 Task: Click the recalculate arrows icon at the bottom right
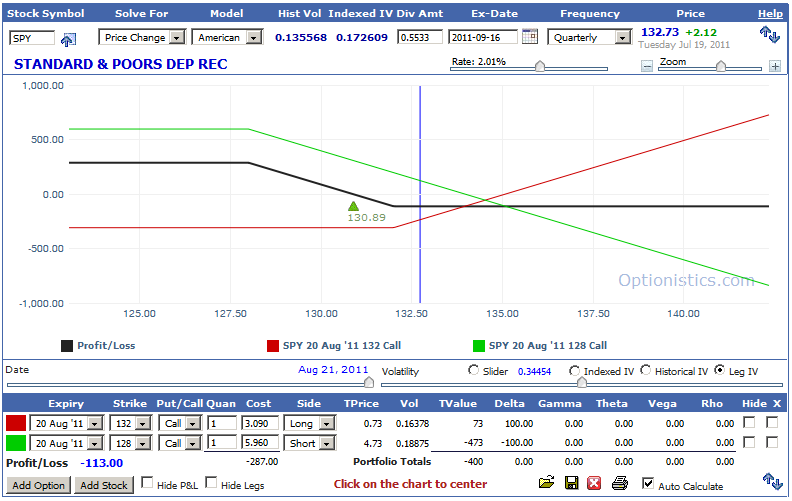(x=772, y=481)
